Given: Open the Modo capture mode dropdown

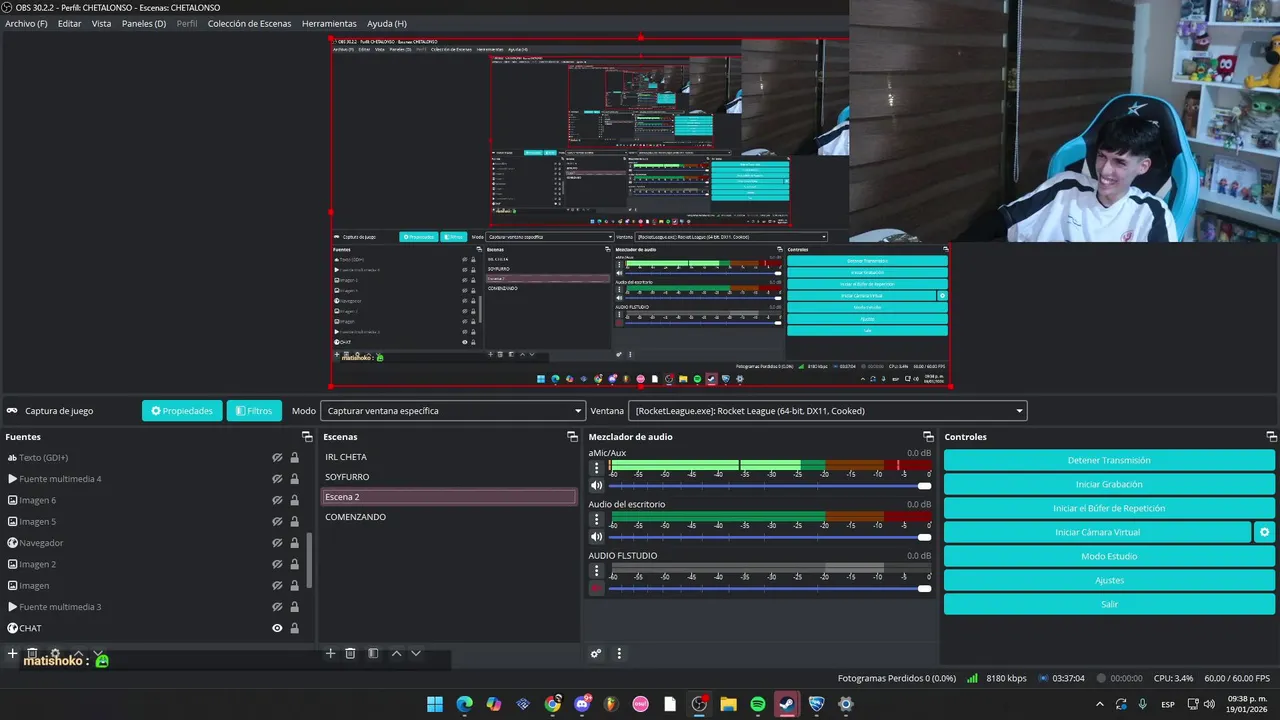Looking at the screenshot, I should click(453, 411).
